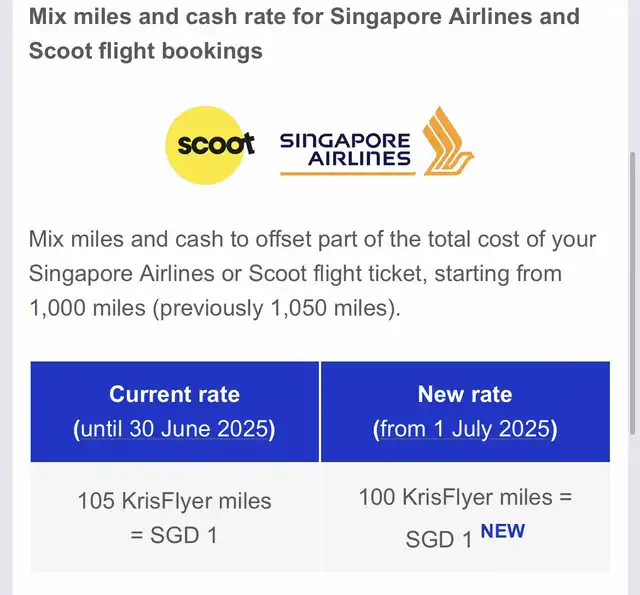Click the "Mix miles and cash to offset" paragraph

click(x=312, y=273)
